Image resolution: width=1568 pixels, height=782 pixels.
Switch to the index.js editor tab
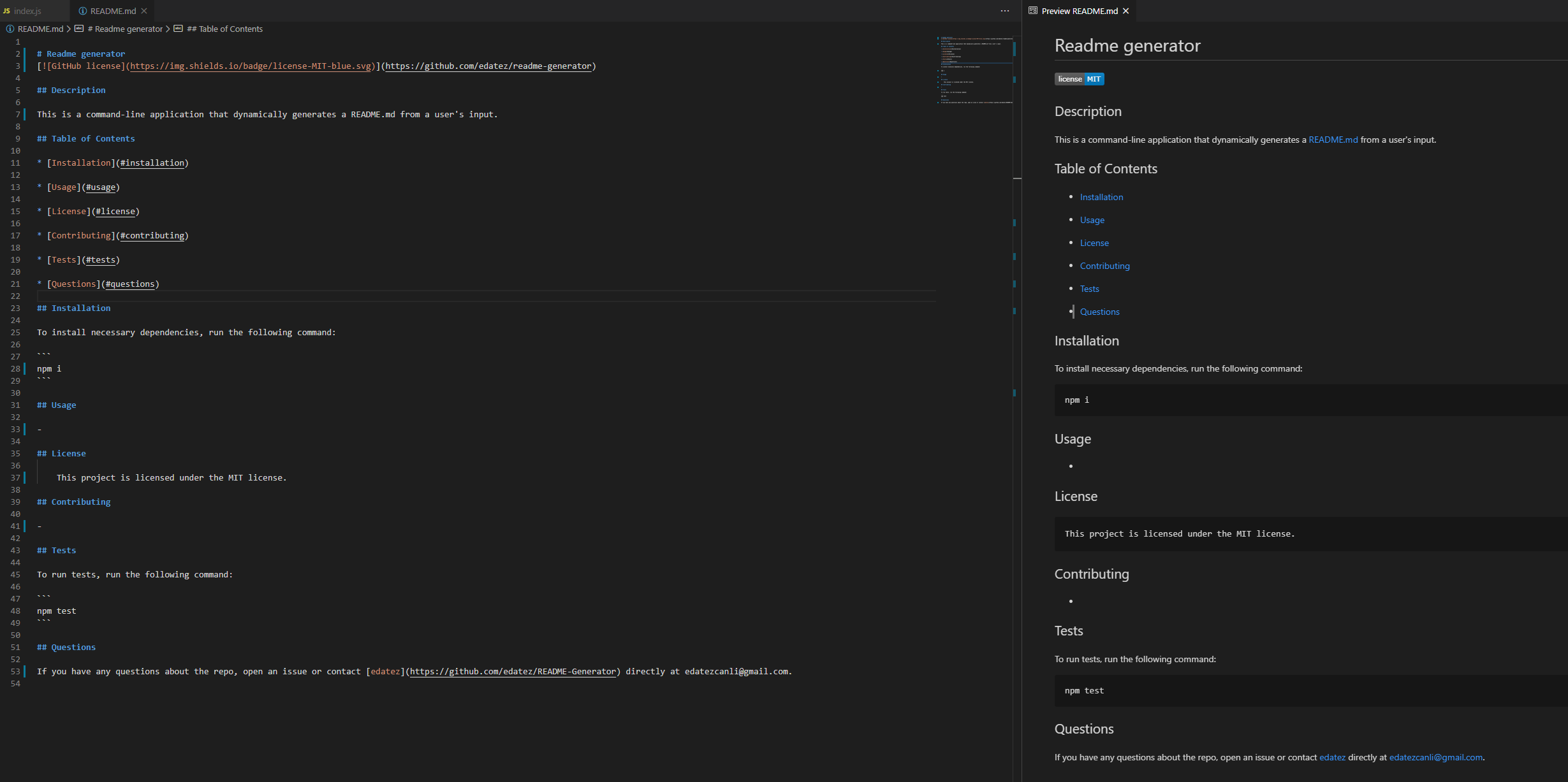[27, 11]
